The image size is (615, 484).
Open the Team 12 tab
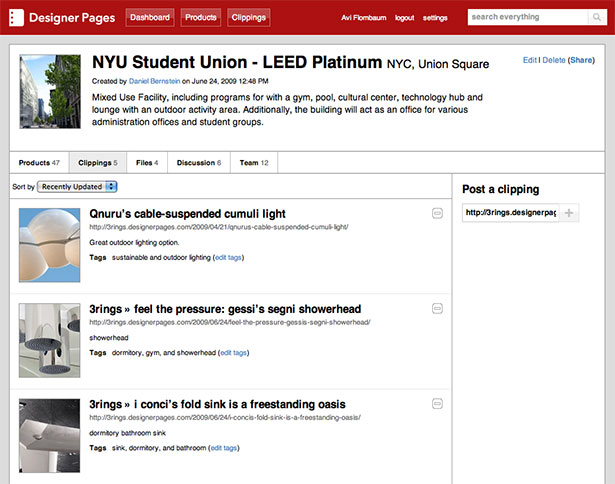[x=254, y=162]
